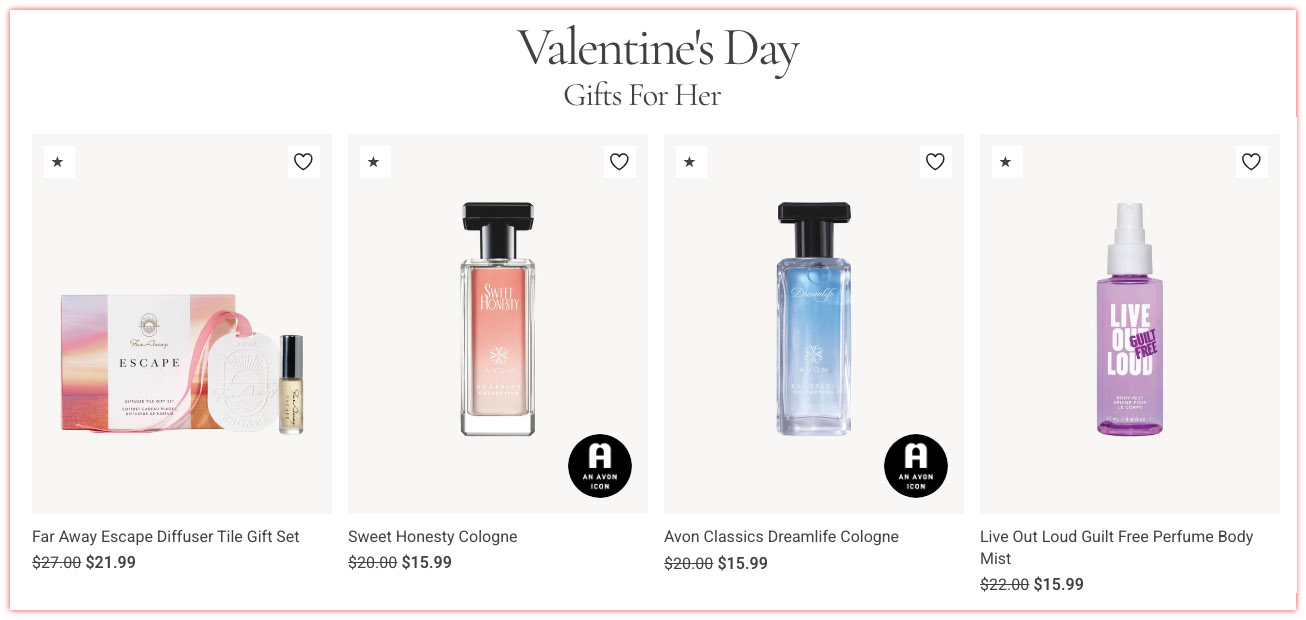Click the star badge on the Live Out Loud card
Image resolution: width=1306 pixels, height=620 pixels.
point(1007,161)
